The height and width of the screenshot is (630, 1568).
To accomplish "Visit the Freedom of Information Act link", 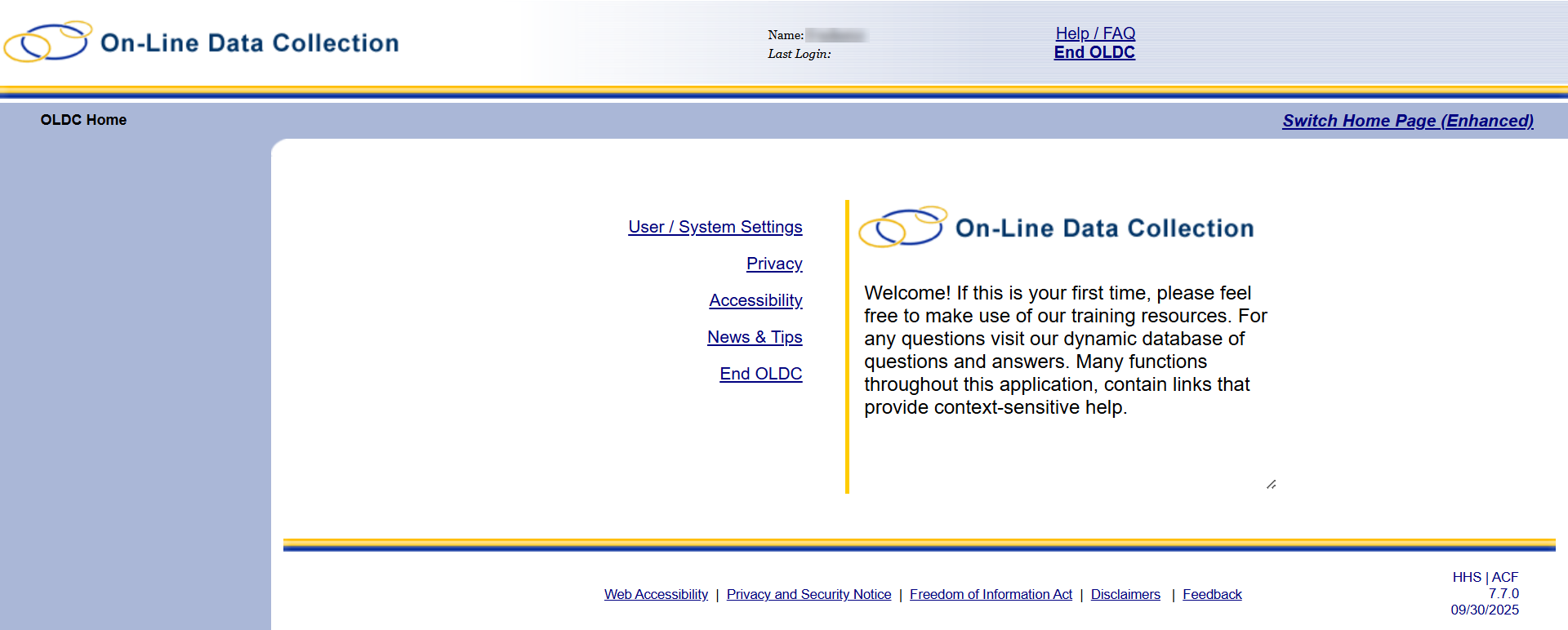I will 991,594.
